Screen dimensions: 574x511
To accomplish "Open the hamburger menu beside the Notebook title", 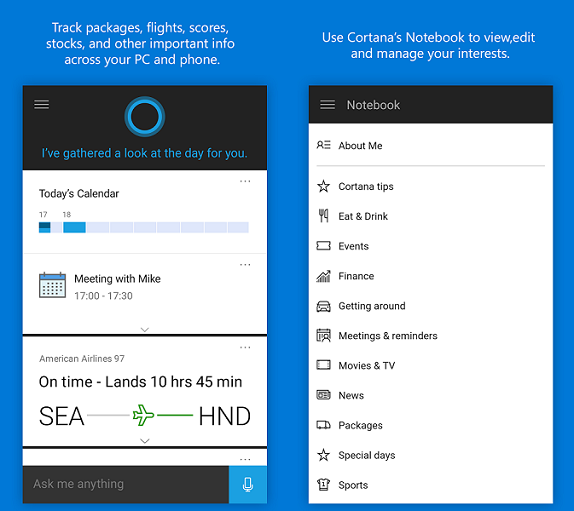I will (x=327, y=105).
